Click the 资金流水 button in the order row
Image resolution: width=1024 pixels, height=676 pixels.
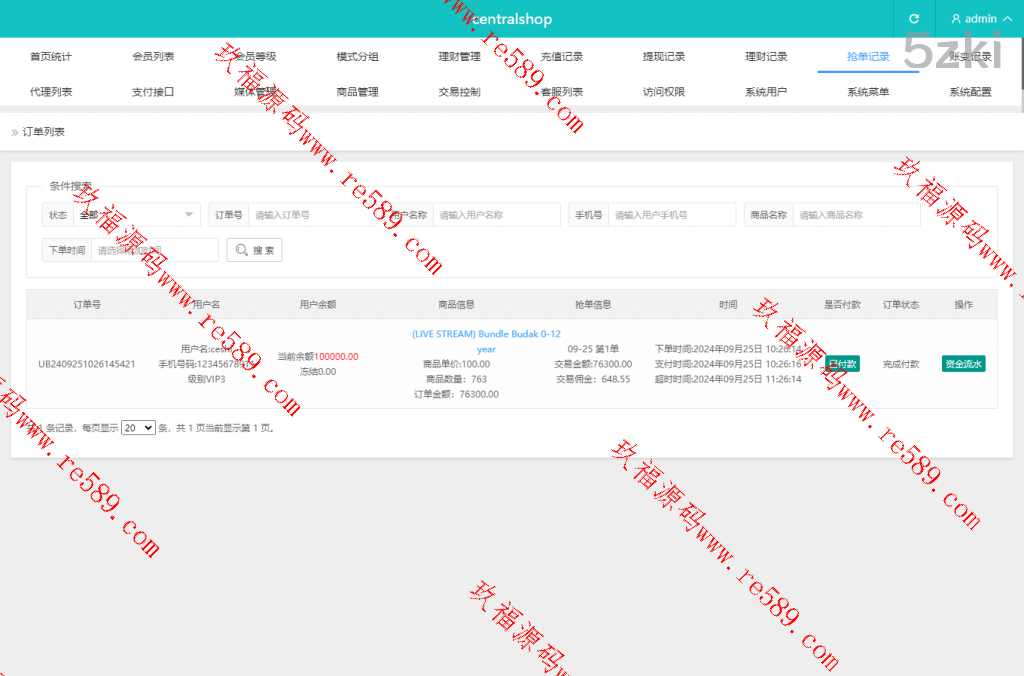963,364
